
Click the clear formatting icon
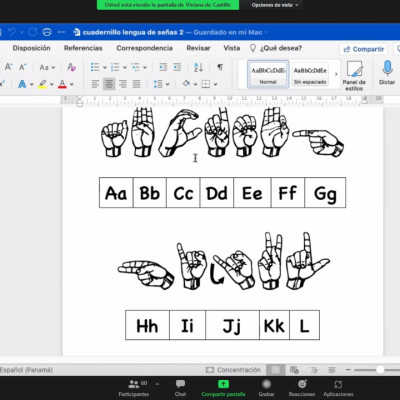click(x=71, y=67)
